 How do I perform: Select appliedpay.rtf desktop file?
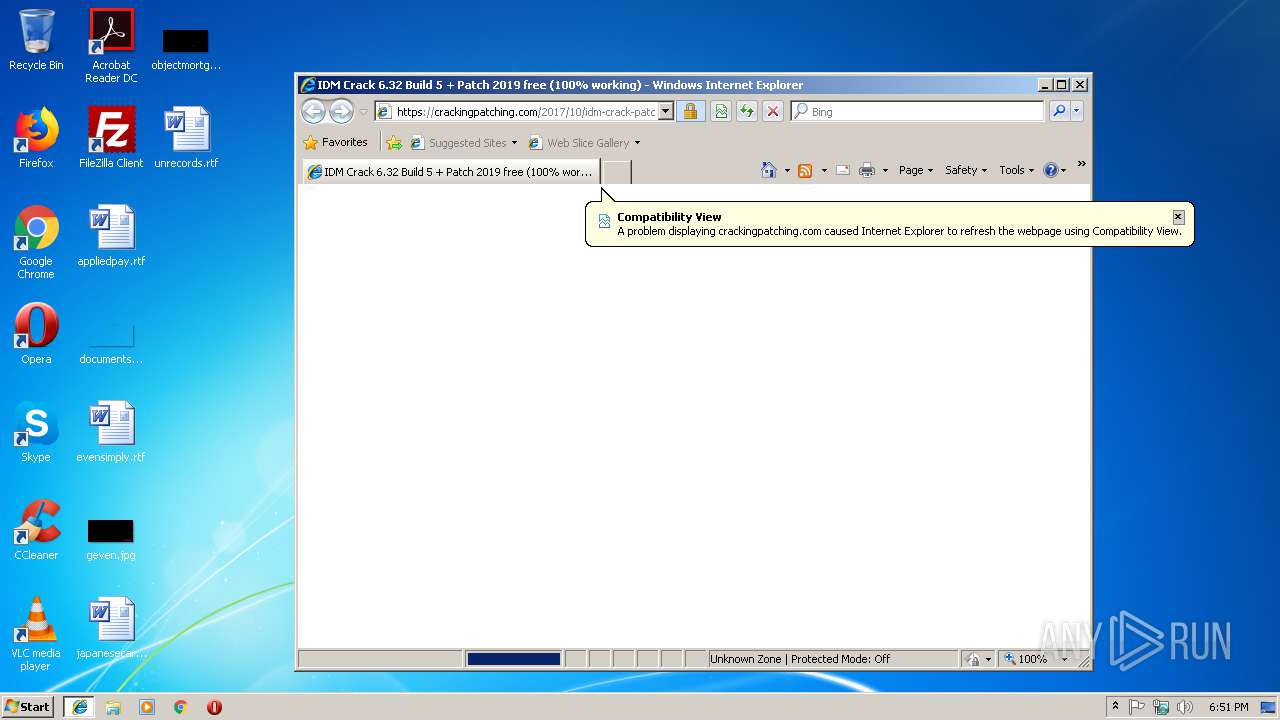click(111, 236)
